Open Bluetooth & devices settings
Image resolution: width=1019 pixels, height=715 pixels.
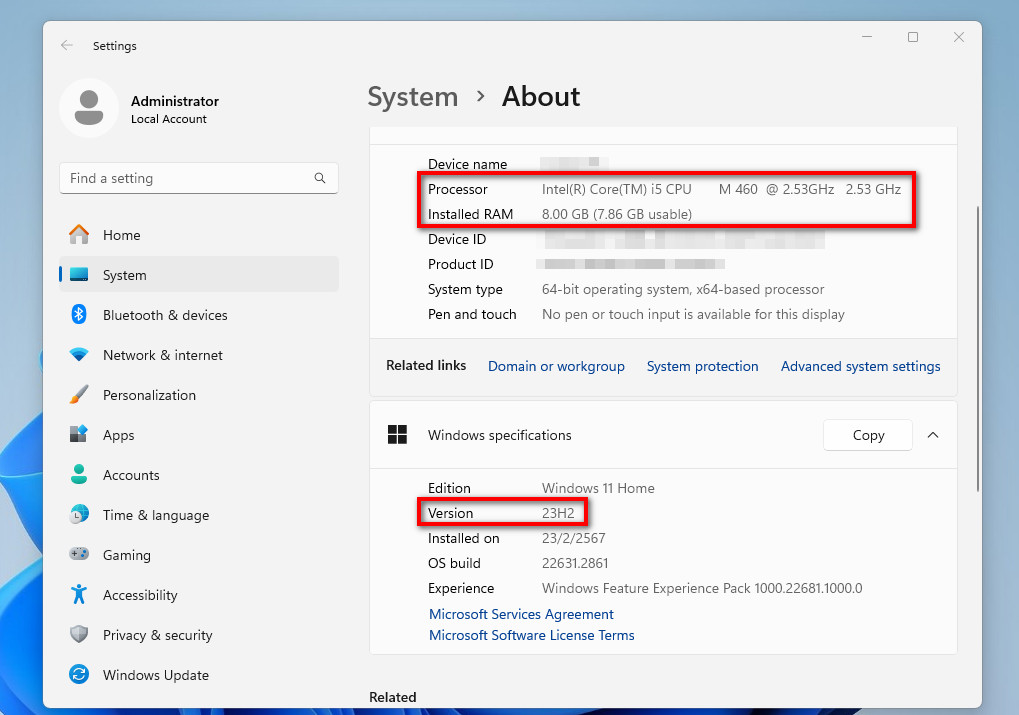pos(199,315)
